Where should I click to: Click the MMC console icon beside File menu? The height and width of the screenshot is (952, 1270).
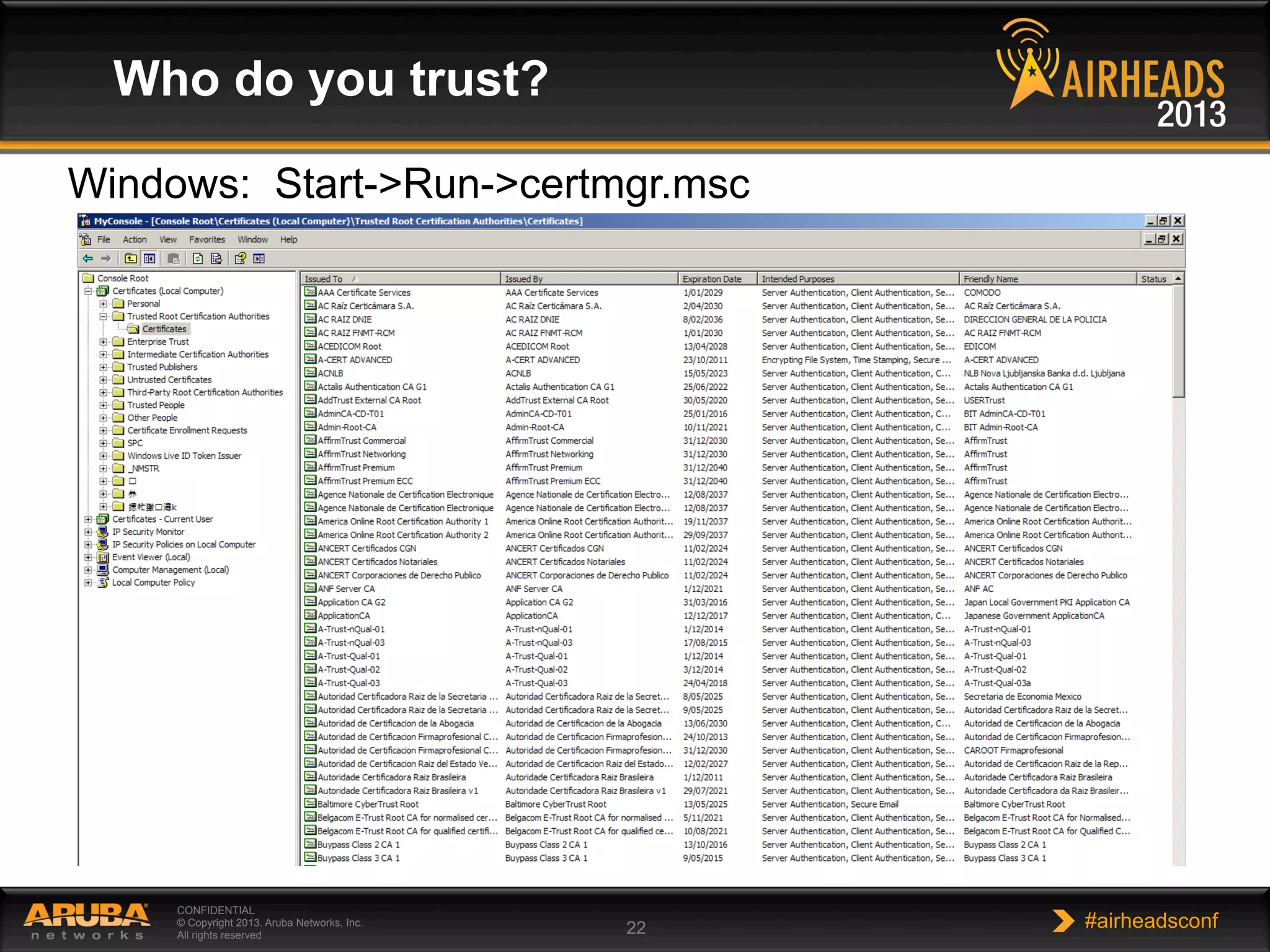pyautogui.click(x=86, y=239)
